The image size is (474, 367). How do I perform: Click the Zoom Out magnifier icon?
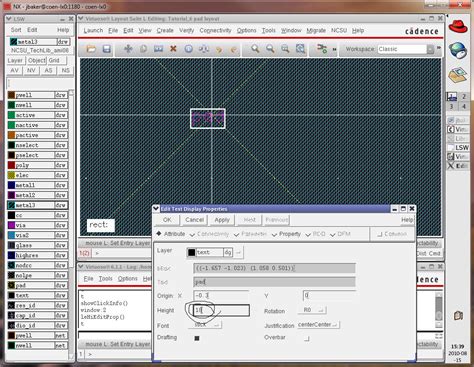[270, 49]
